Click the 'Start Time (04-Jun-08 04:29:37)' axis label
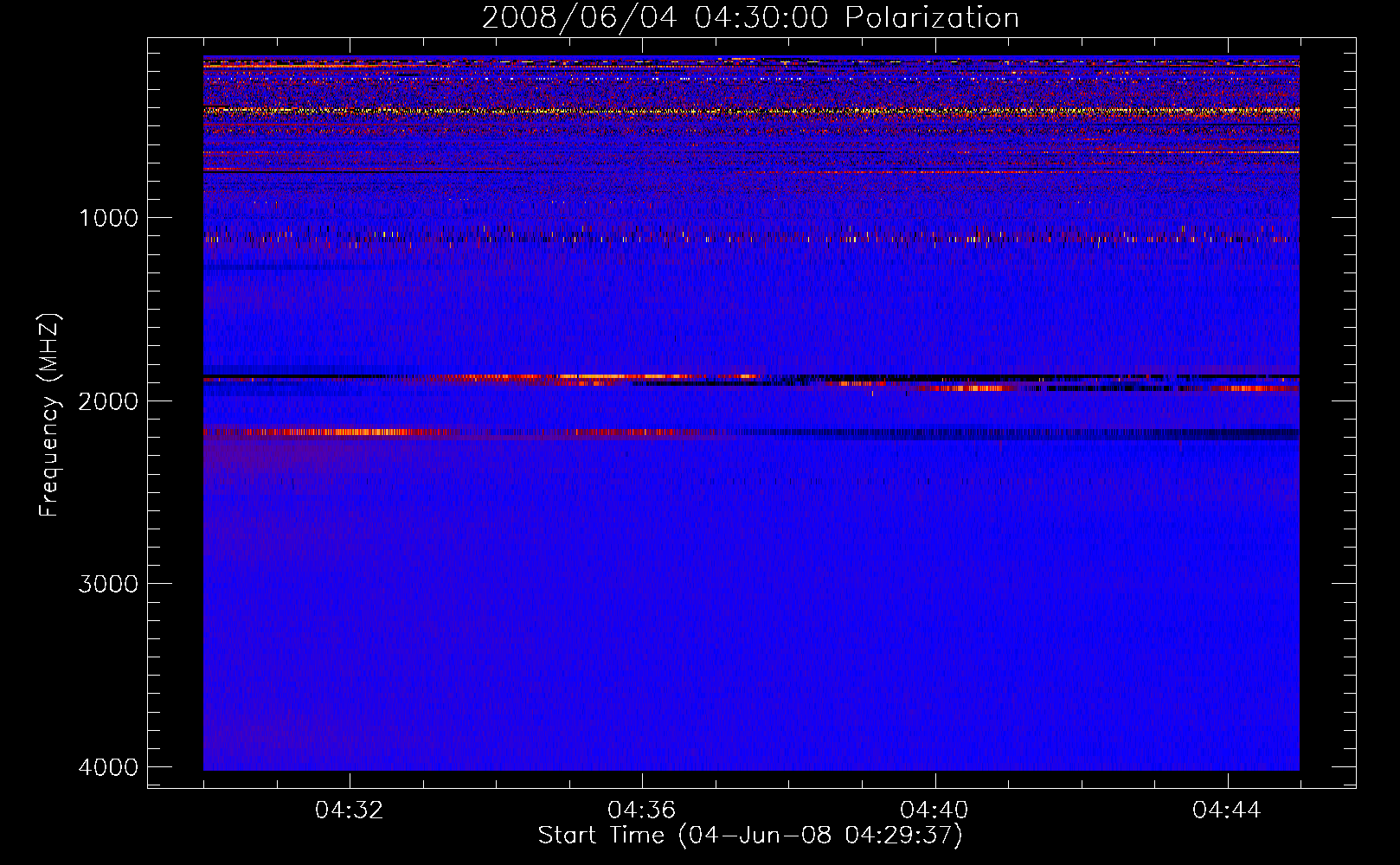The width and height of the screenshot is (1400, 865). click(x=750, y=835)
